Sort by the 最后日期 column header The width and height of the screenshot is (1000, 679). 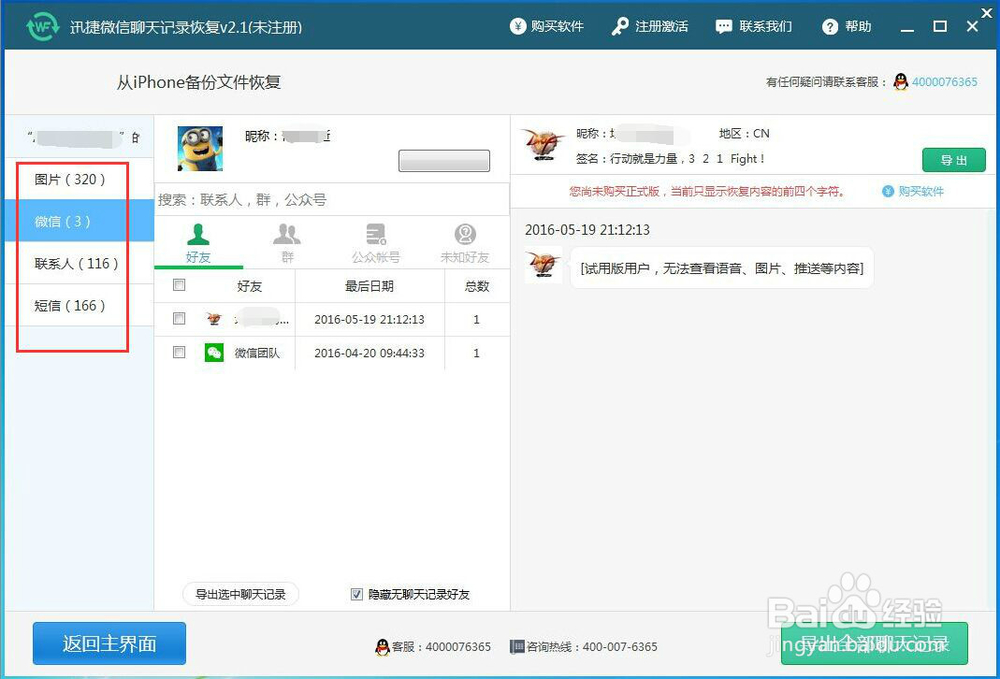point(369,286)
